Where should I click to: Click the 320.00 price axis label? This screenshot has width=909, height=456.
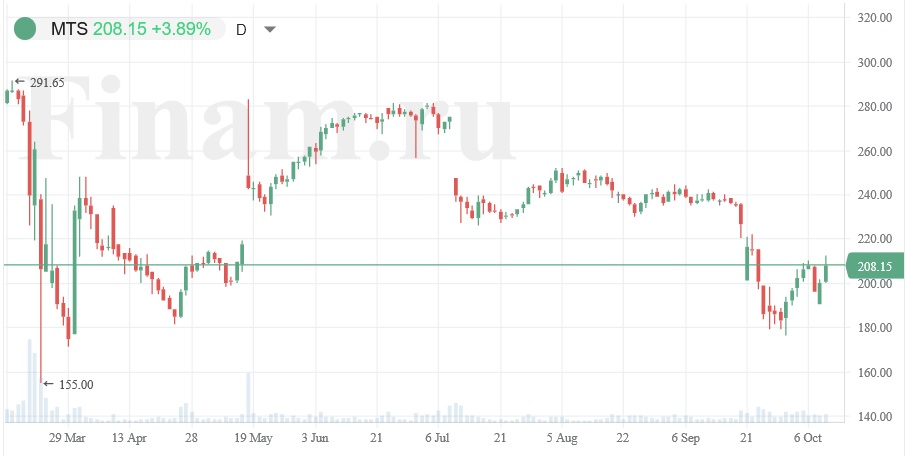[x=874, y=18]
